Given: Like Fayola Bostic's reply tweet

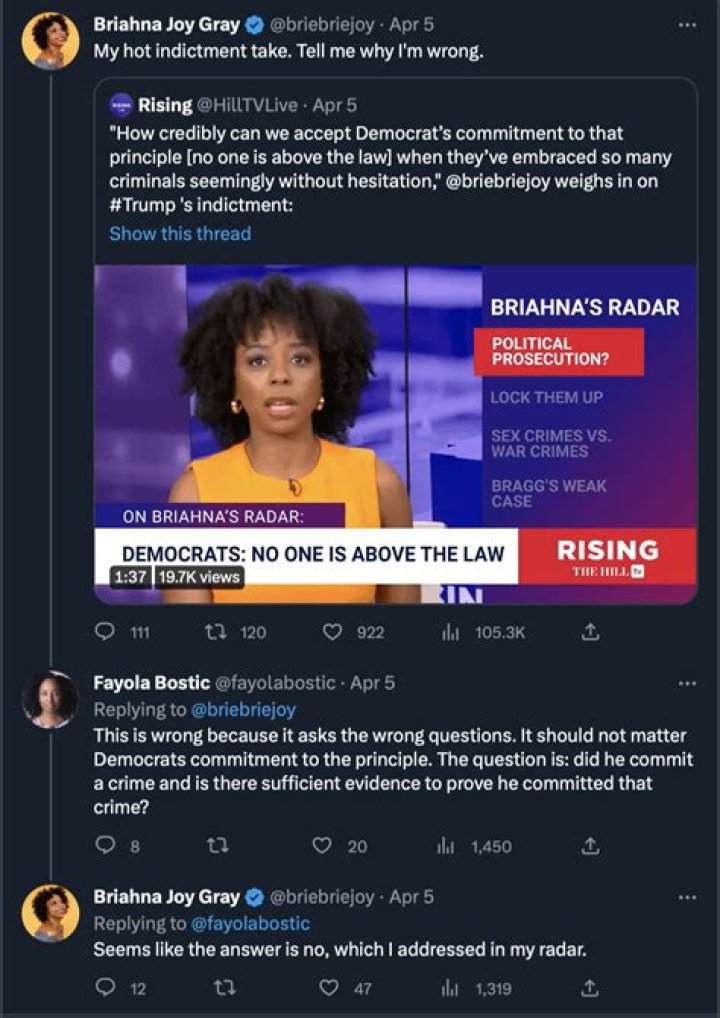Looking at the screenshot, I should click(322, 846).
